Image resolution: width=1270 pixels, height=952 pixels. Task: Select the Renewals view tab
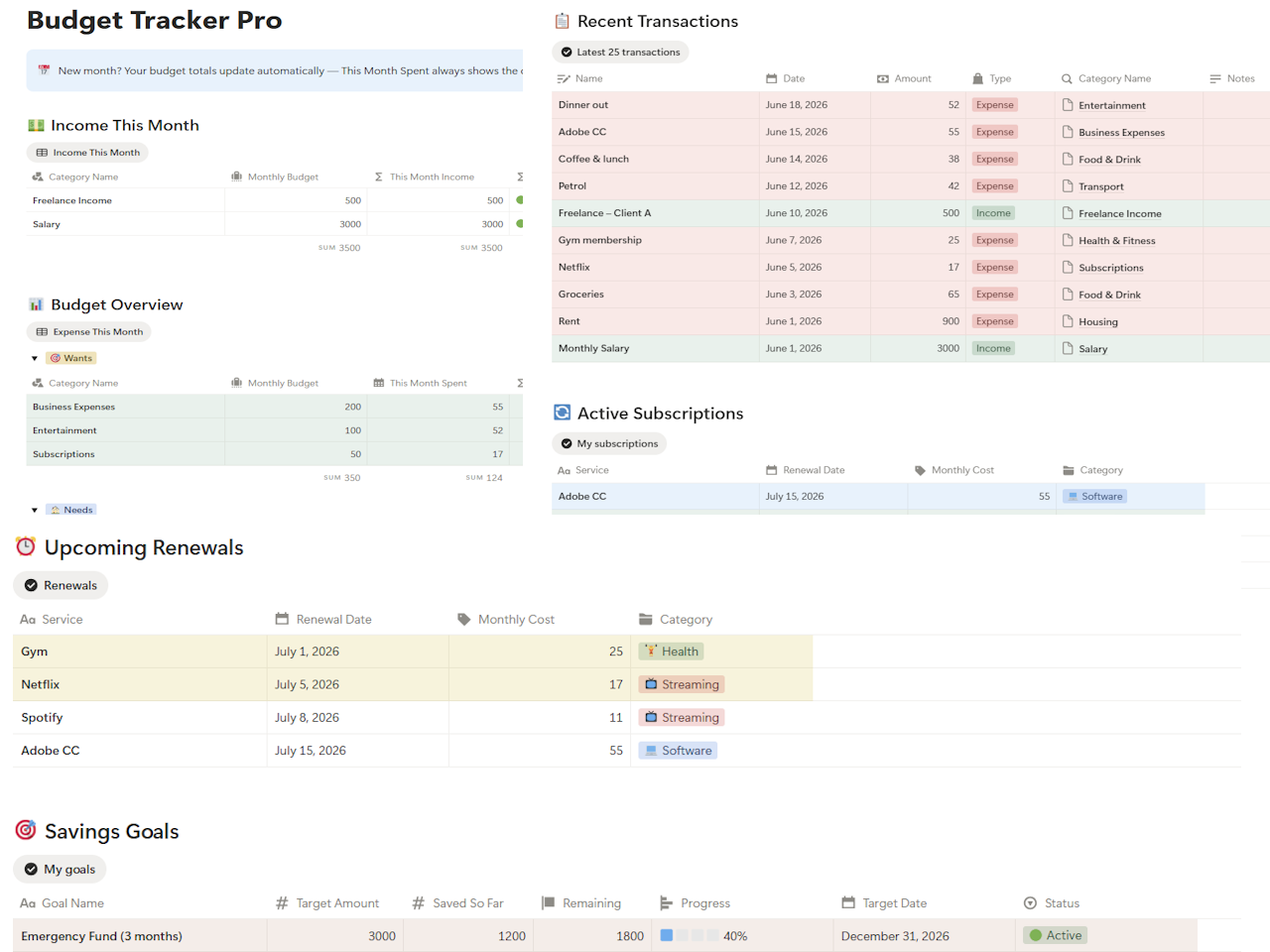(x=61, y=585)
